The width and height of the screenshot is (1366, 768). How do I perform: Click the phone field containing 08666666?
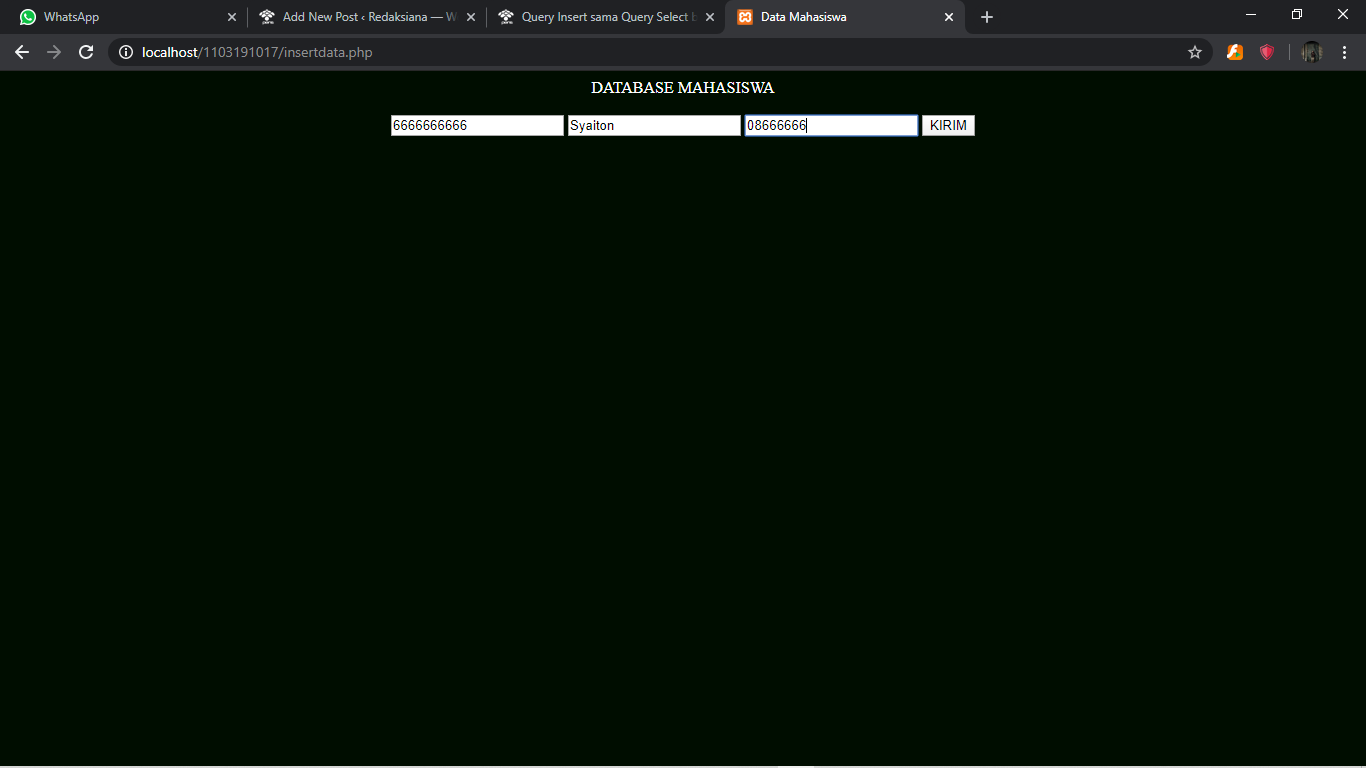coord(831,125)
